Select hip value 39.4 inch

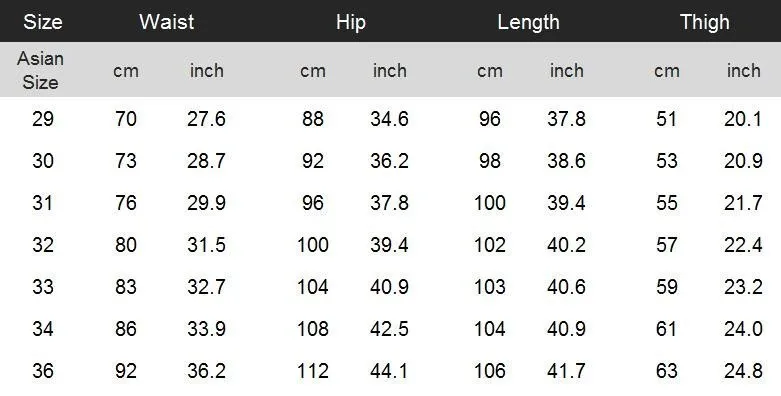389,245
